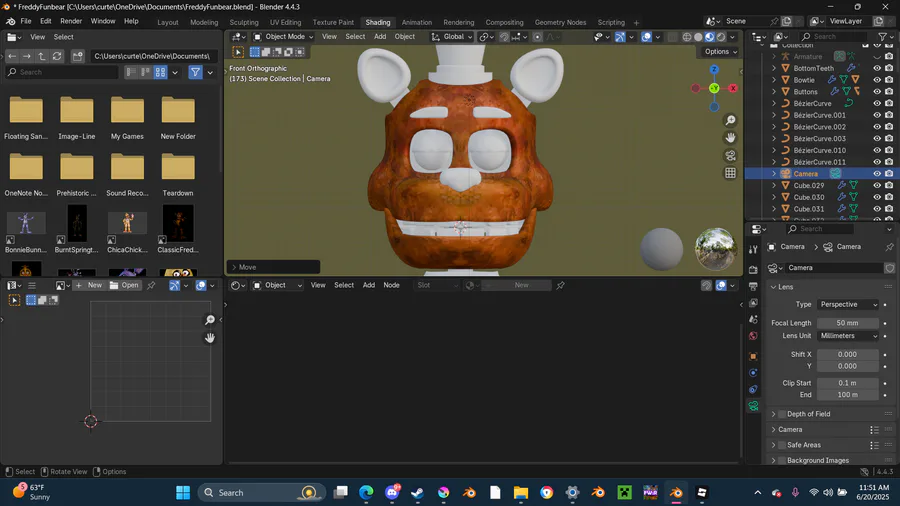Viewport: 900px width, 506px height.
Task: Hide Camera in viewport
Action: [x=877, y=174]
